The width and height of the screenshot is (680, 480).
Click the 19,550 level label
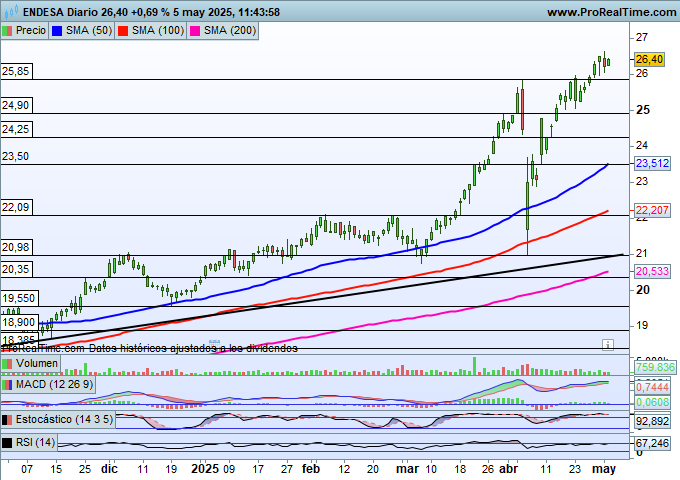pos(19,298)
